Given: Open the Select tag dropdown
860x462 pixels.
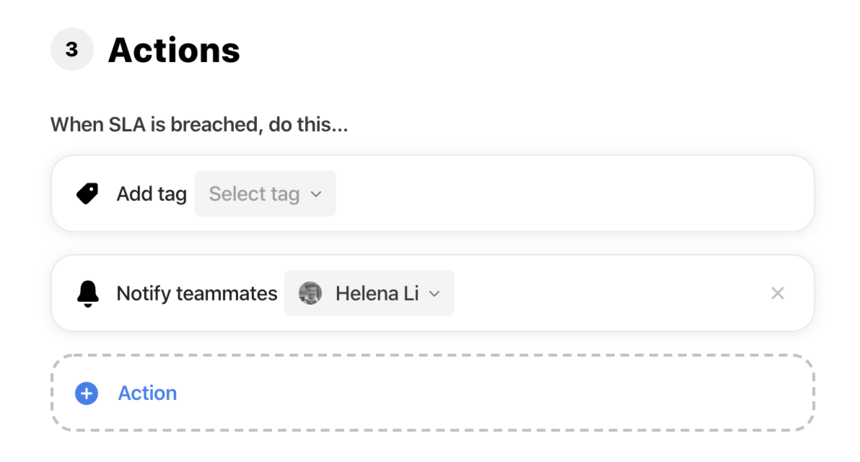Looking at the screenshot, I should pyautogui.click(x=265, y=194).
